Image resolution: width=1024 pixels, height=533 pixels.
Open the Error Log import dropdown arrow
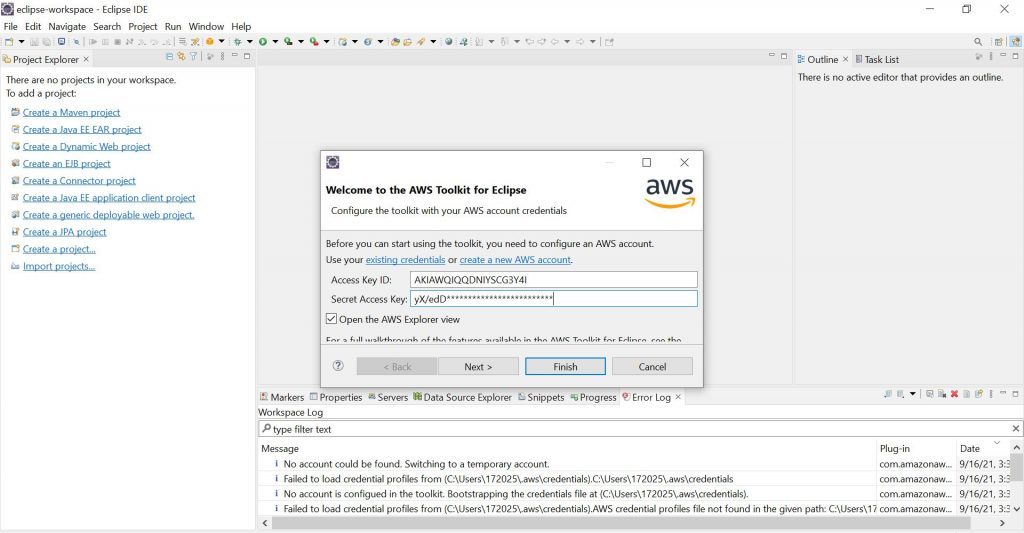pyautogui.click(x=913, y=394)
